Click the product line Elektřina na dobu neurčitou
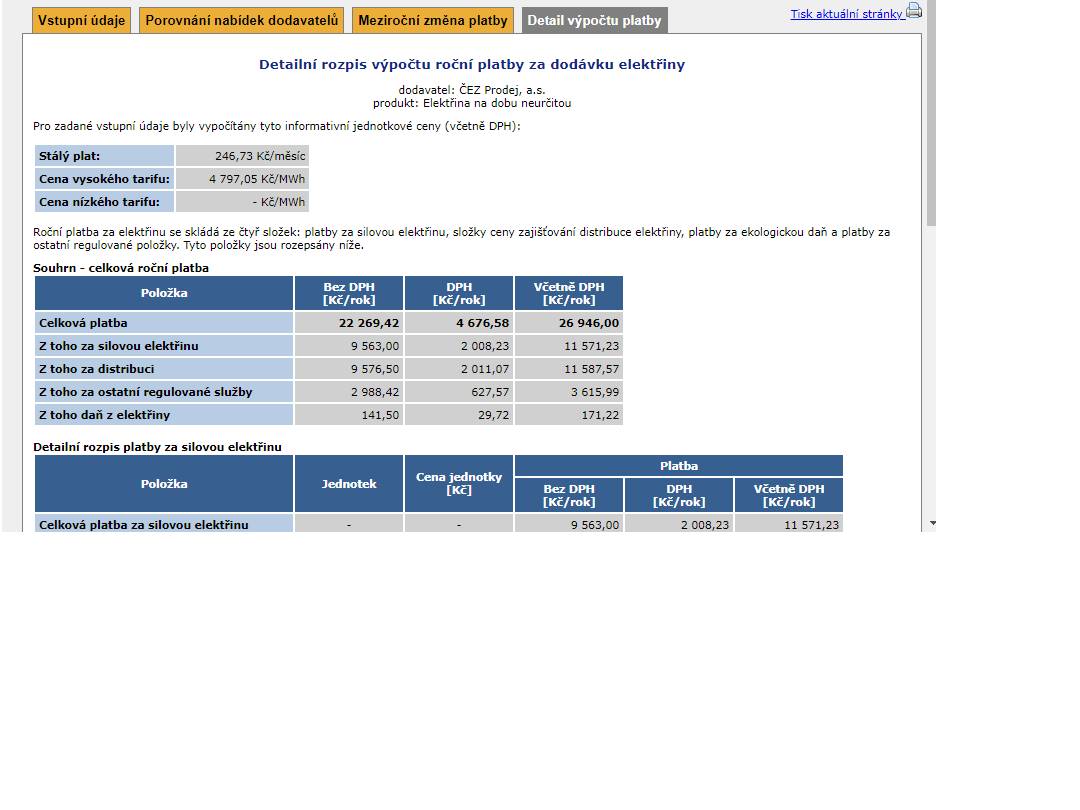 coord(472,103)
